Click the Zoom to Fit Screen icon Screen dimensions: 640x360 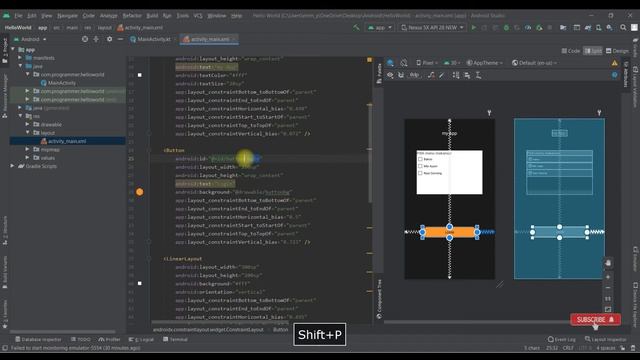click(608, 309)
